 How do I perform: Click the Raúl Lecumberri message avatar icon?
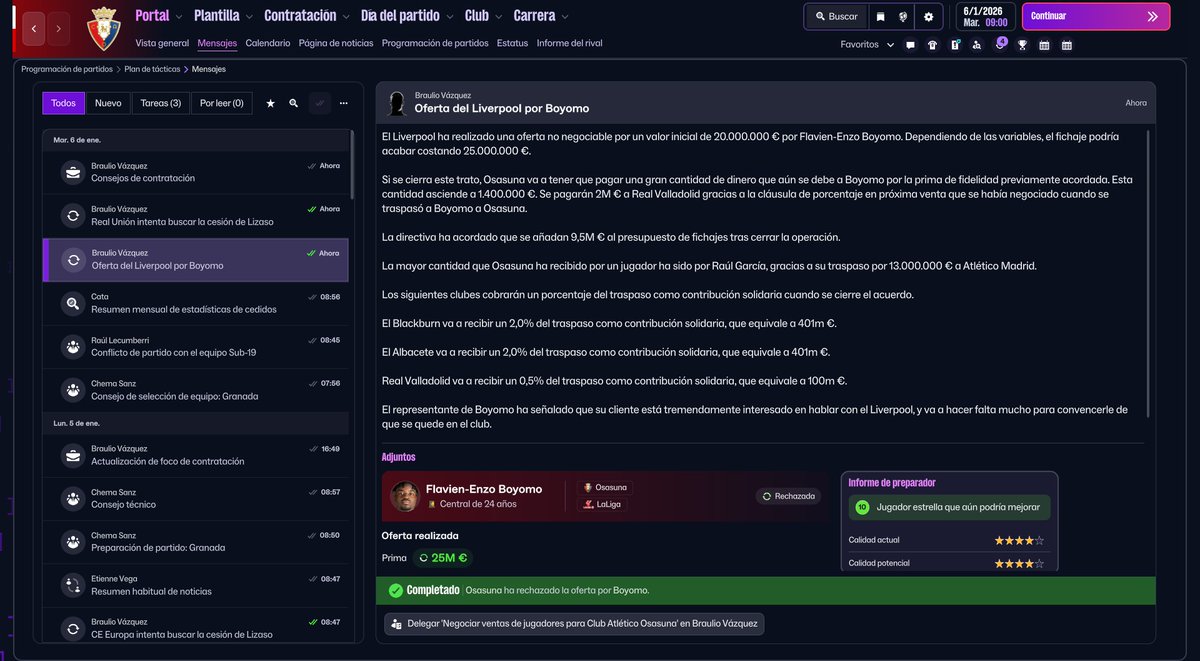click(x=73, y=346)
